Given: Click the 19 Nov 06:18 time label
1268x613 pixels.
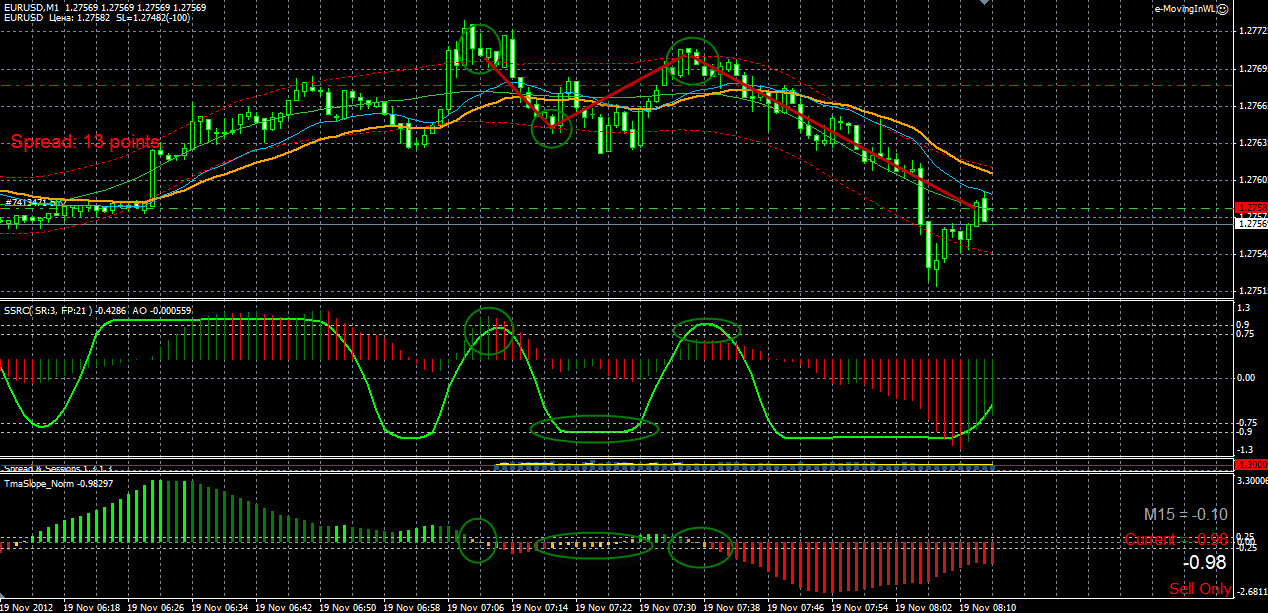Looking at the screenshot, I should point(92,607).
